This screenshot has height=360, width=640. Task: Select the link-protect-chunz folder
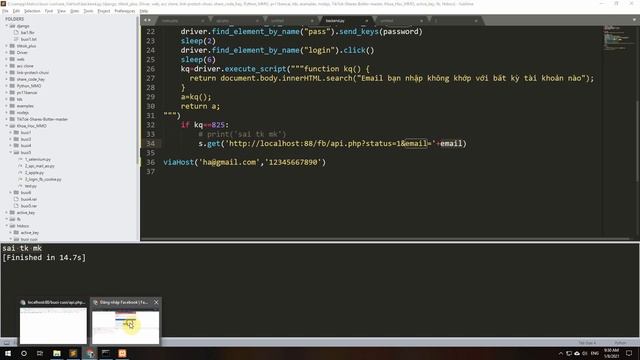(x=33, y=72)
